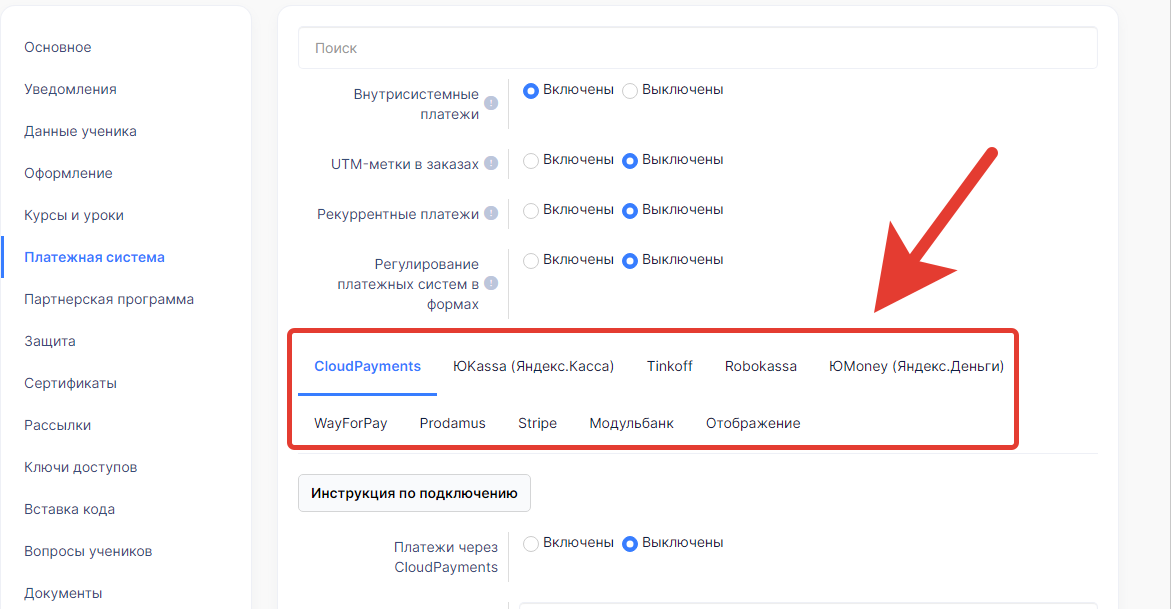1171x609 pixels.
Task: Select Выключены for UTM-метки в заказах
Action: [x=630, y=161]
